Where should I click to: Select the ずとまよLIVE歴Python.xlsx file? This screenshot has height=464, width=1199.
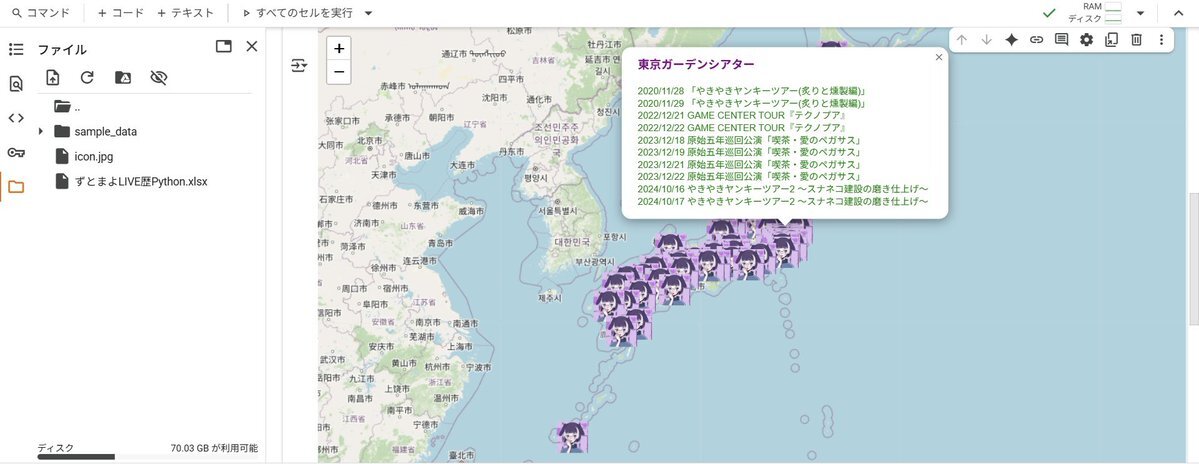132,182
